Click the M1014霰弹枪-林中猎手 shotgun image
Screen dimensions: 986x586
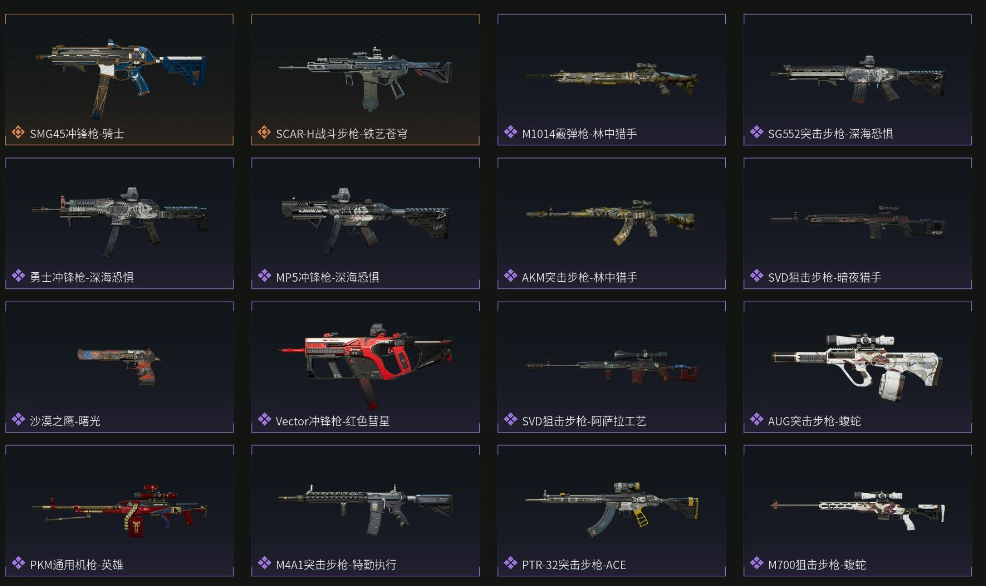[x=612, y=79]
